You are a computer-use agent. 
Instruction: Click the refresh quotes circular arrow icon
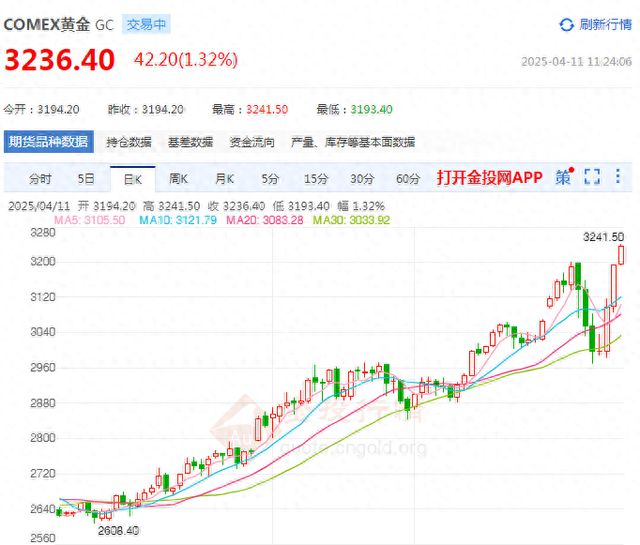tap(566, 25)
